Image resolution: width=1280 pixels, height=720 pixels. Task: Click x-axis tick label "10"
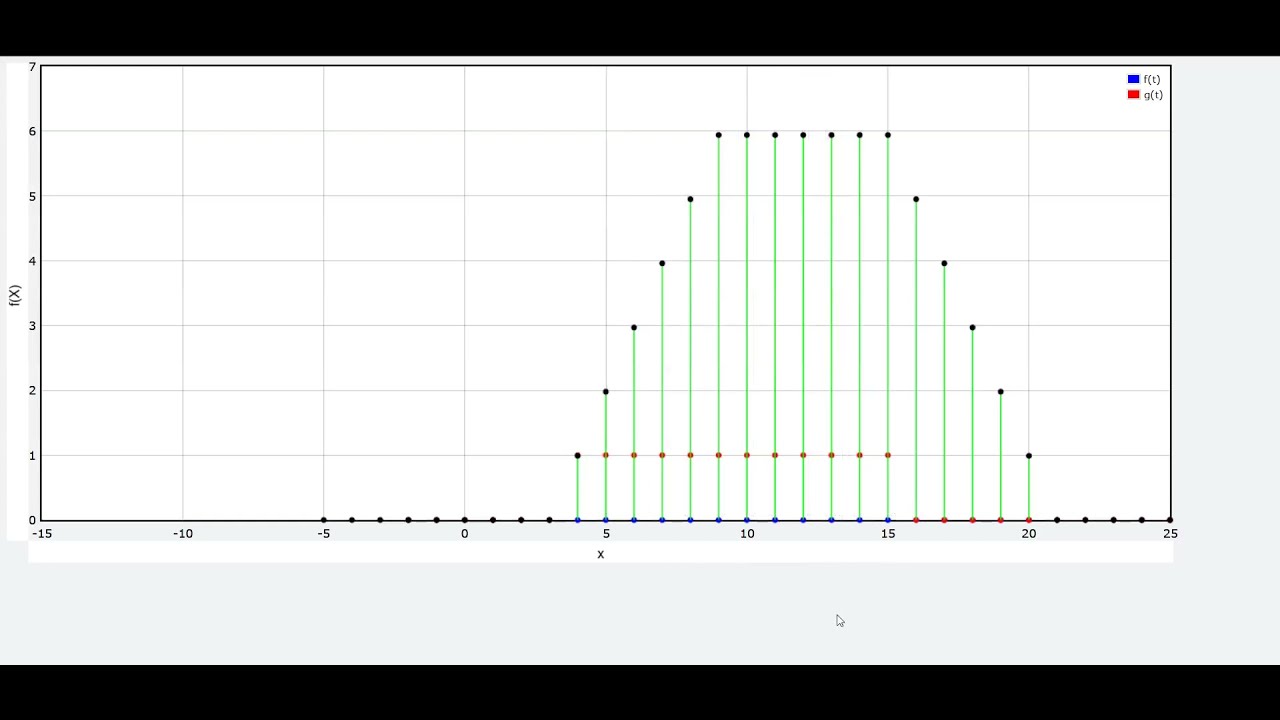747,534
